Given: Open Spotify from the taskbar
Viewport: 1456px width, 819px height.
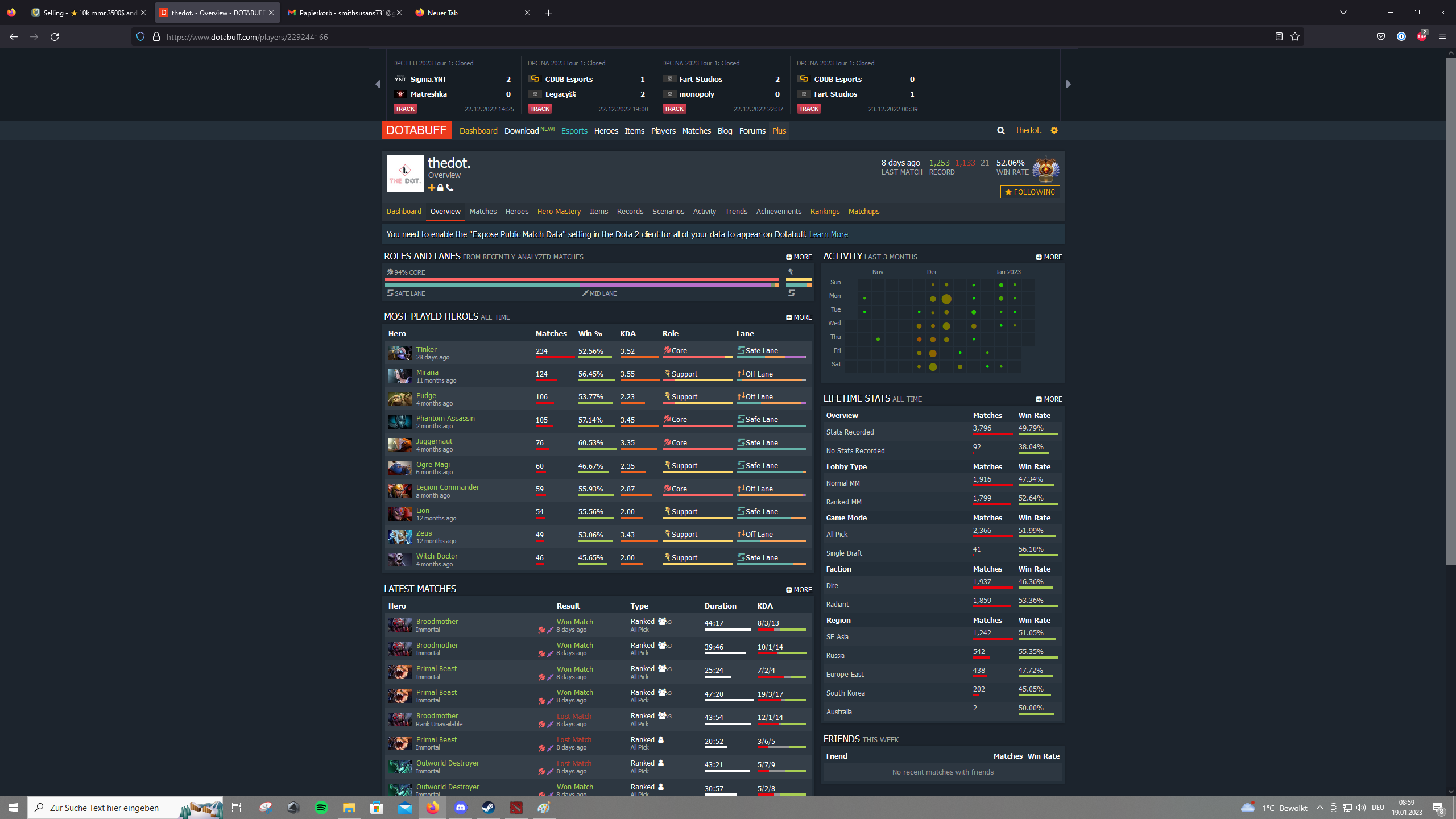Looking at the screenshot, I should pos(321,808).
